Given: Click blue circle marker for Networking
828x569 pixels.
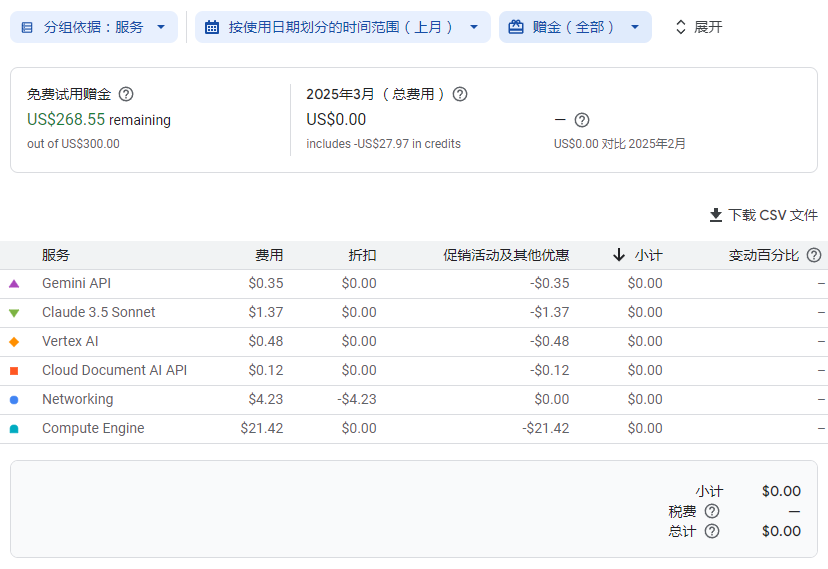Looking at the screenshot, I should click(x=14, y=400).
